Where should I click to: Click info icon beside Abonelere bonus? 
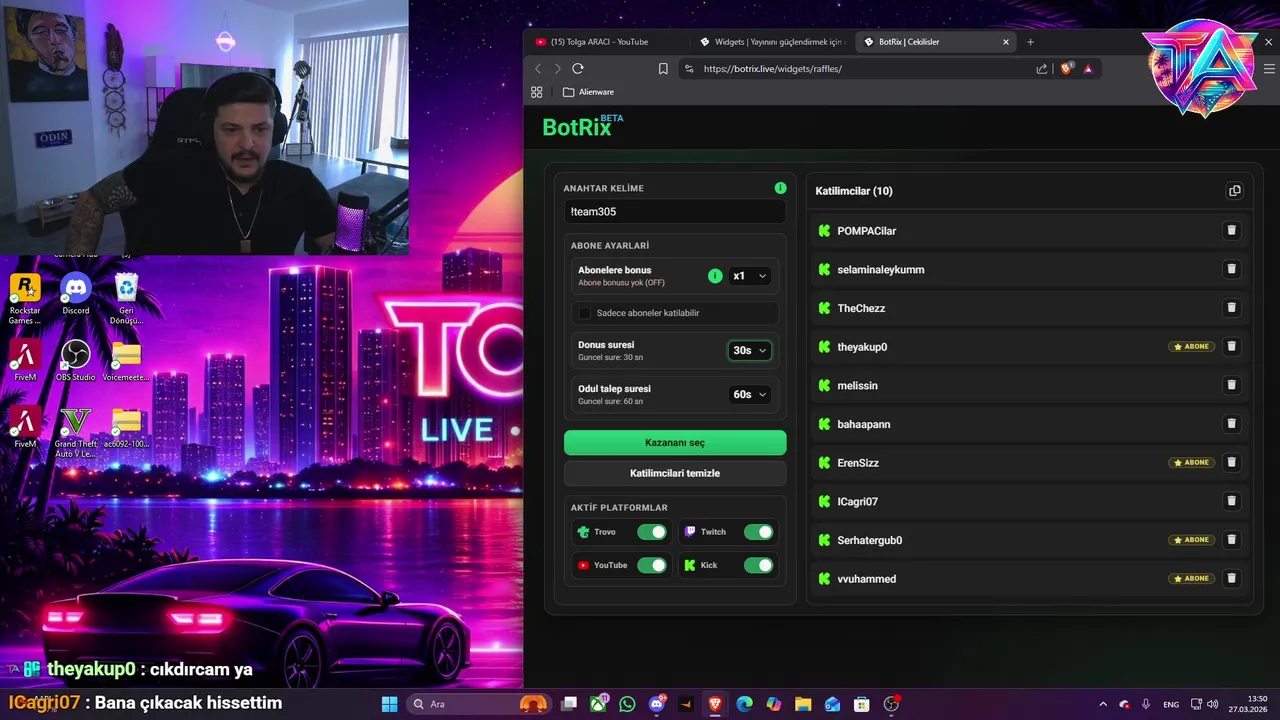[x=715, y=276]
